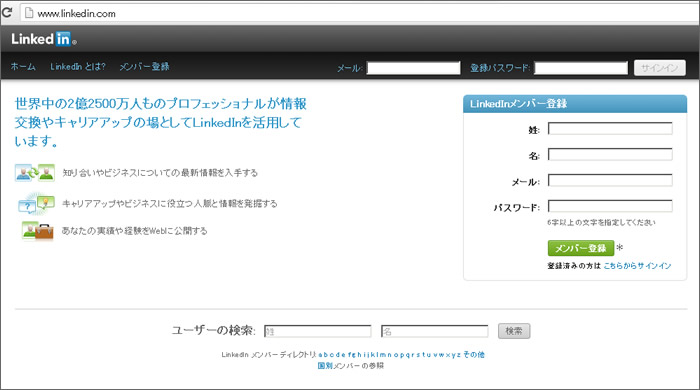Open directory letter "a" link

point(321,355)
